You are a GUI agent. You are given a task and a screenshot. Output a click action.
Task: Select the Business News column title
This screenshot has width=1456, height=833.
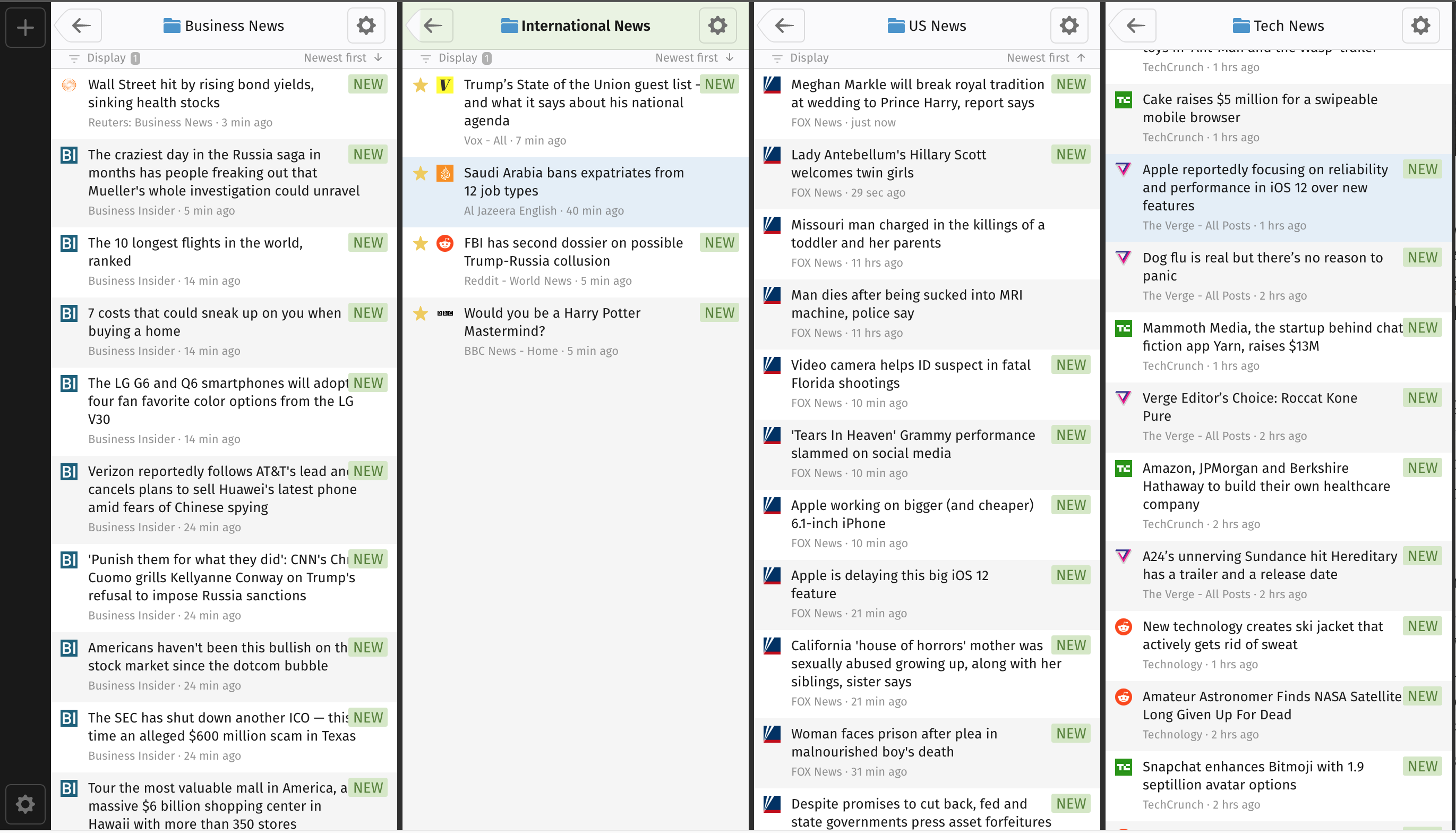(x=234, y=25)
